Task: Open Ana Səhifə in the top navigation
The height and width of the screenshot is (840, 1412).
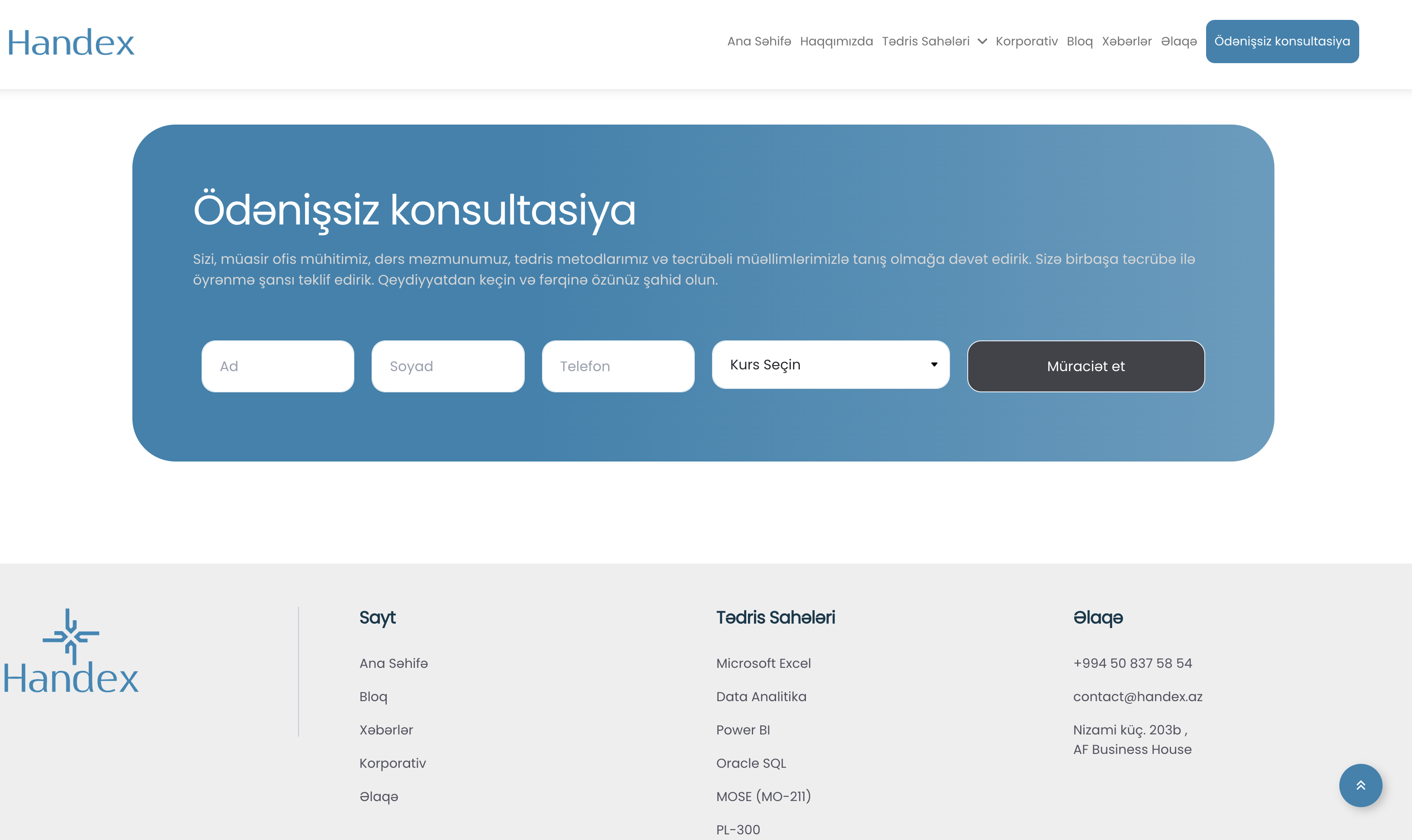Action: coord(758,42)
